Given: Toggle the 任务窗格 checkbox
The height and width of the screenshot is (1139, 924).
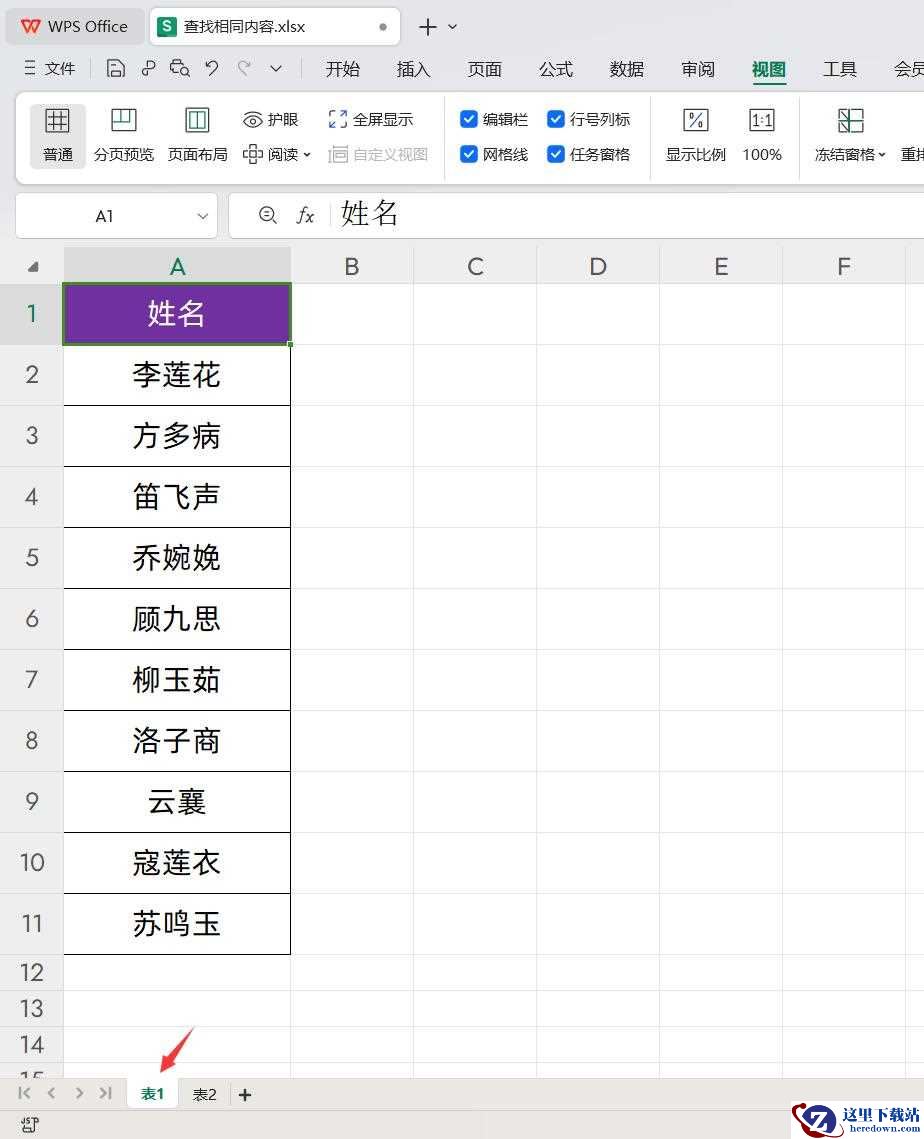Looking at the screenshot, I should point(556,154).
